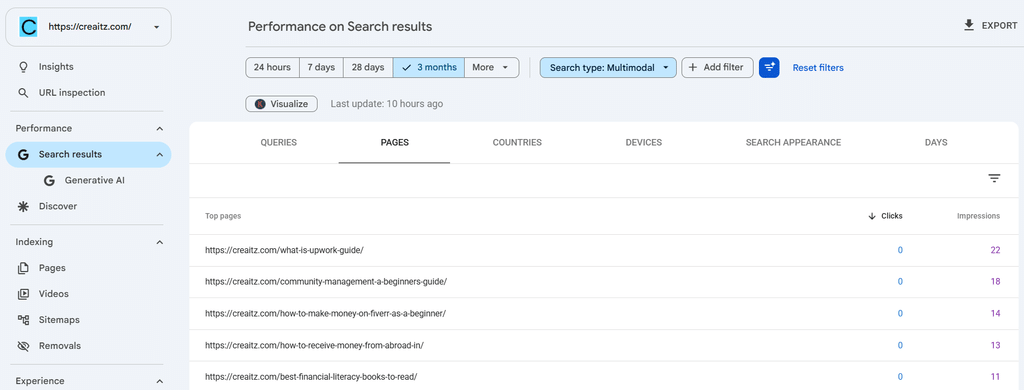Click the blue AI filter sparkle icon
The height and width of the screenshot is (390, 1024).
pyautogui.click(x=769, y=67)
